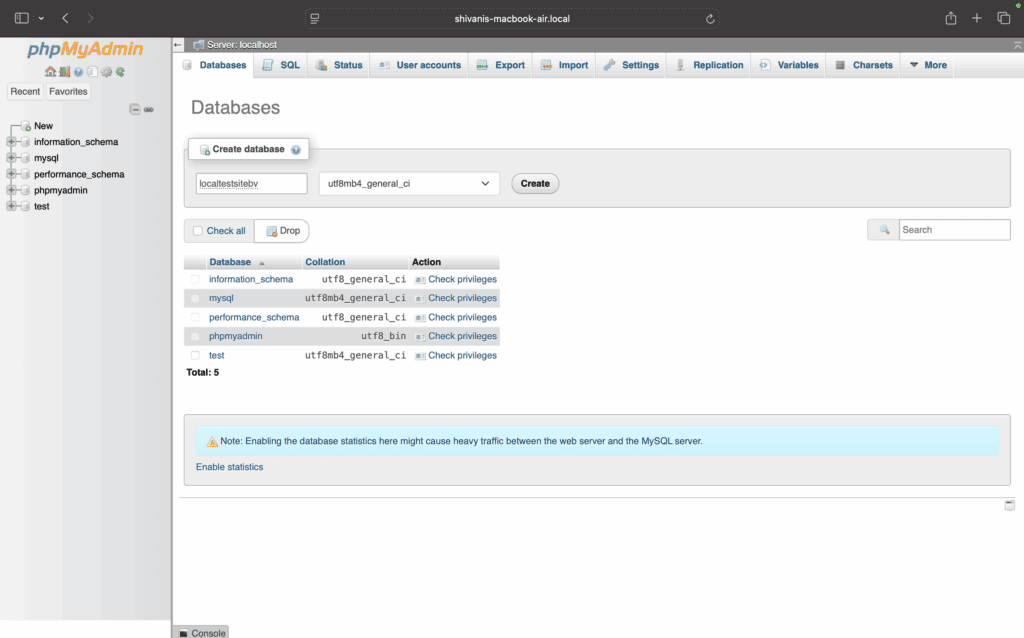1024x638 pixels.
Task: Tick the information_schema row checkbox
Action: [x=195, y=279]
